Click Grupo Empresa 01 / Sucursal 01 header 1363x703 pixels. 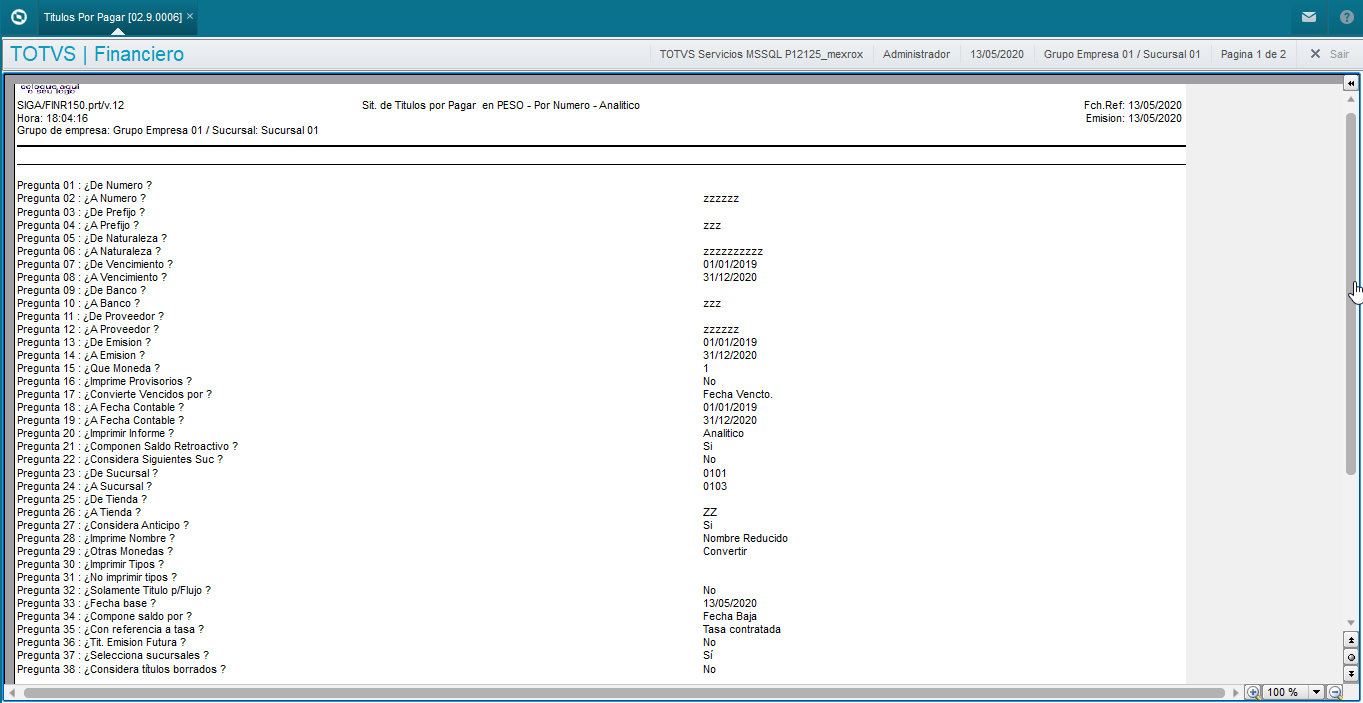[x=1122, y=54]
